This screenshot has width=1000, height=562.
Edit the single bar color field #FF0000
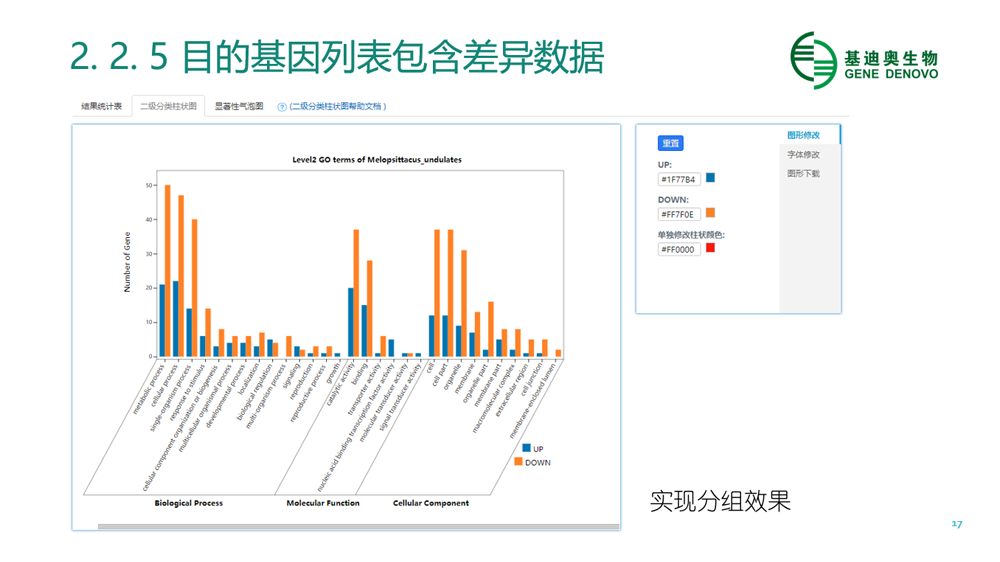point(679,249)
